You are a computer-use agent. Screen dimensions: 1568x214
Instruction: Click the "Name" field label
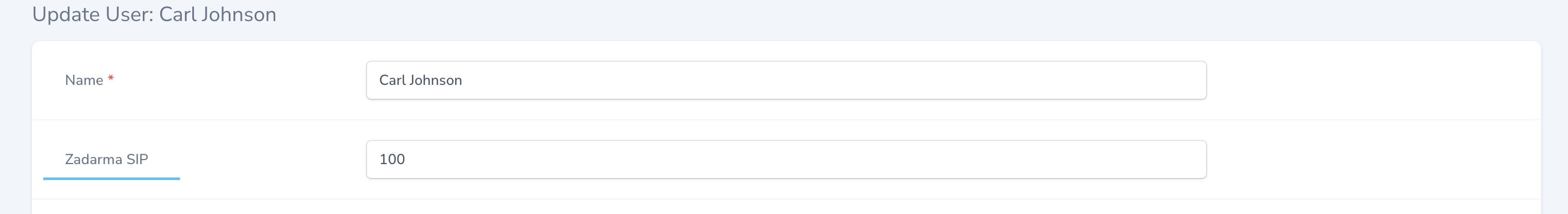pyautogui.click(x=84, y=80)
